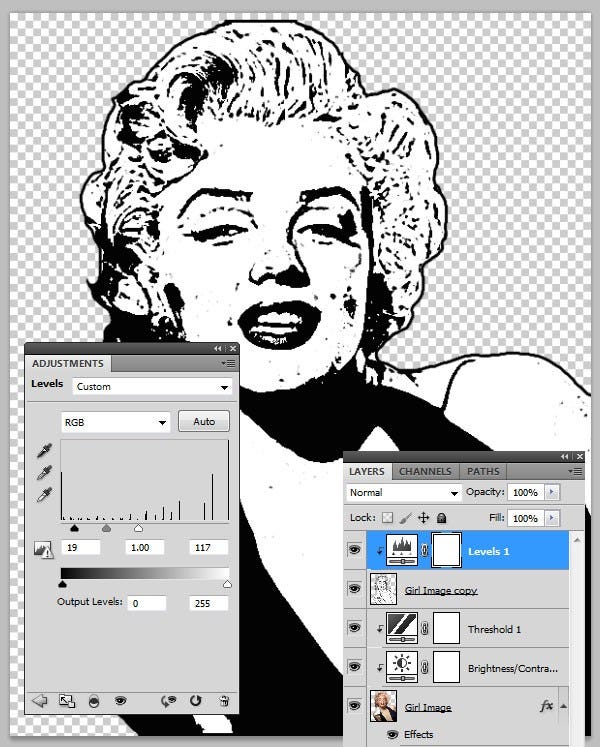Open Levels preset dropdown showing Custom
The height and width of the screenshot is (747, 600).
[x=153, y=387]
